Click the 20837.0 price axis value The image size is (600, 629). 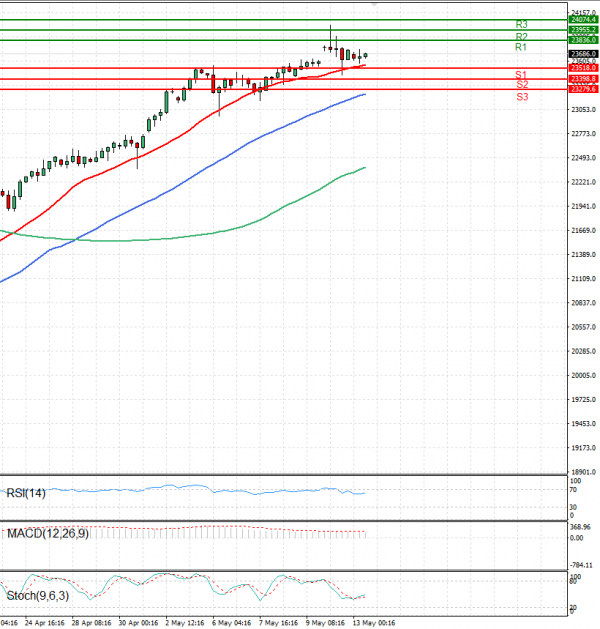[x=584, y=303]
